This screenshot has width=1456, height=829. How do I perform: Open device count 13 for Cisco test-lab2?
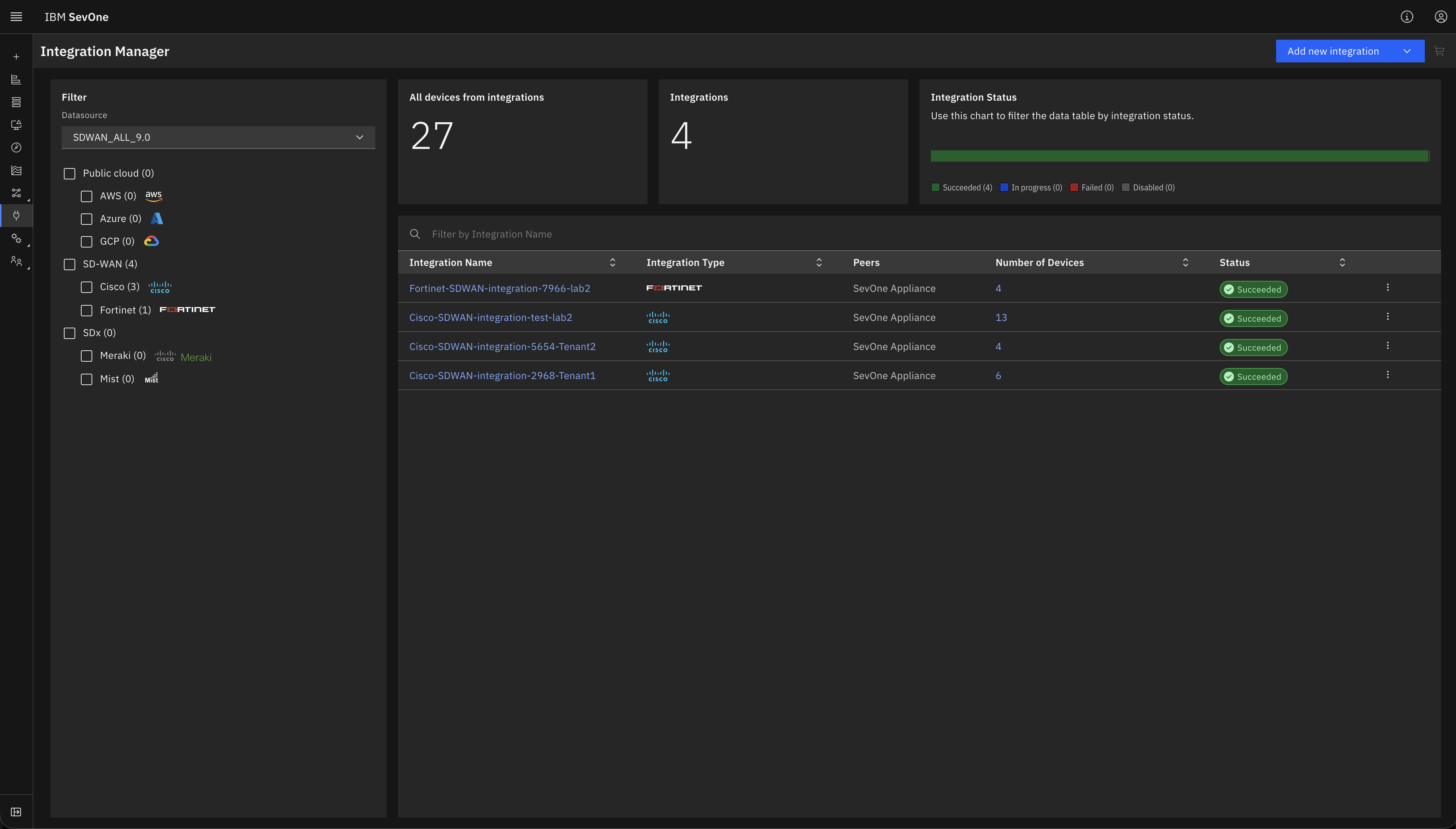coord(1001,317)
